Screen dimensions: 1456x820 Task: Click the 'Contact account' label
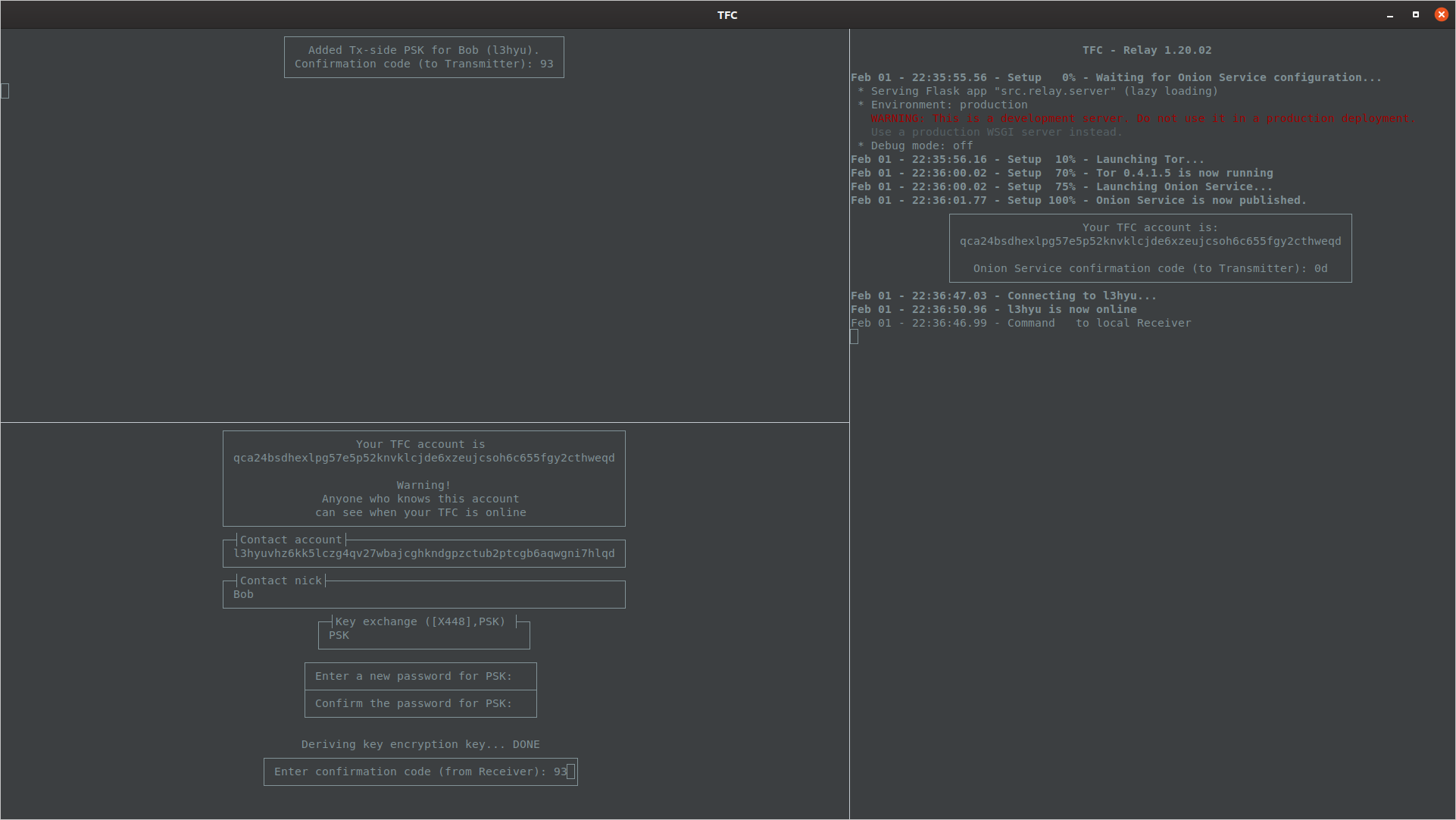[x=291, y=540]
